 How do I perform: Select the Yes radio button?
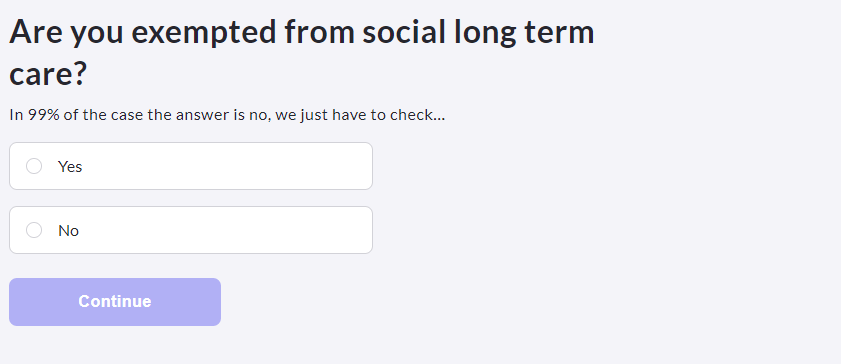pyautogui.click(x=34, y=166)
